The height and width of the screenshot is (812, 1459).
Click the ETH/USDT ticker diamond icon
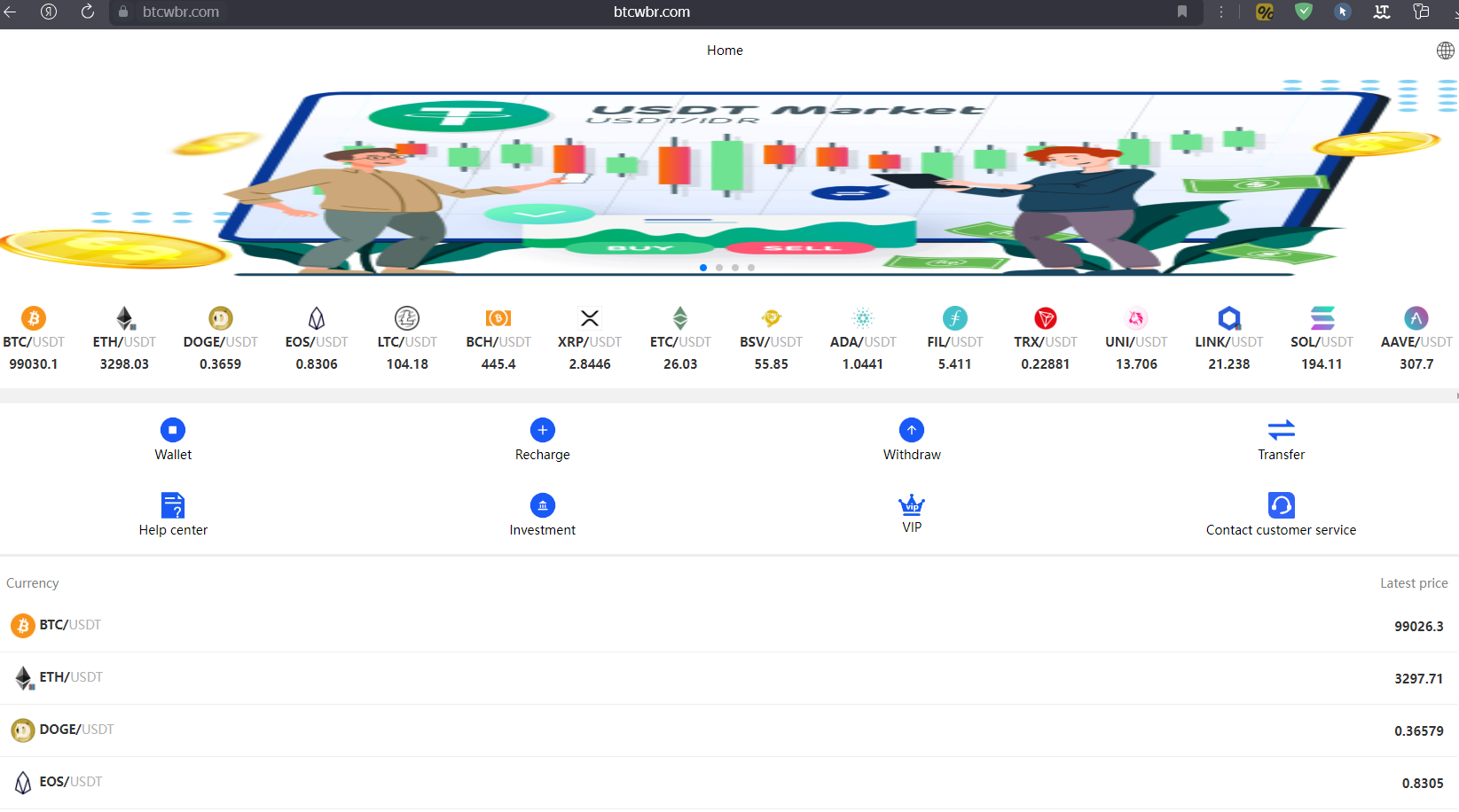(x=125, y=317)
